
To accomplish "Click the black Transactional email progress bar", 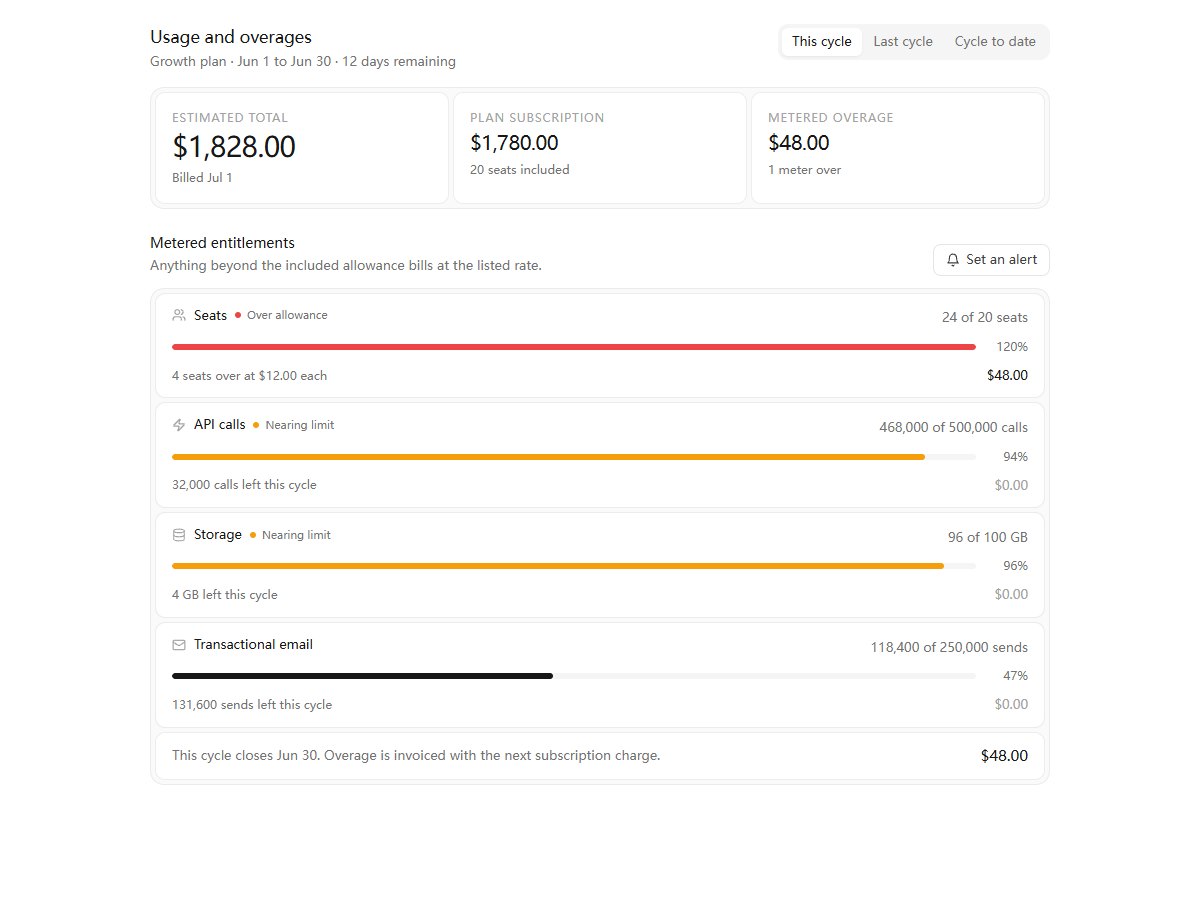I will click(x=574, y=676).
